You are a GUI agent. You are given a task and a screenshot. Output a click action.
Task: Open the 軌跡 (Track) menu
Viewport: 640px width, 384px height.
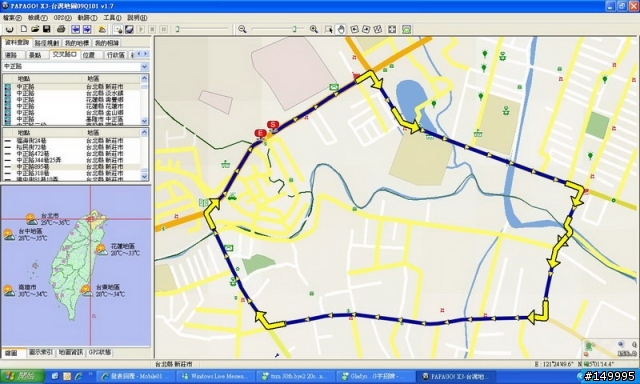(x=87, y=18)
